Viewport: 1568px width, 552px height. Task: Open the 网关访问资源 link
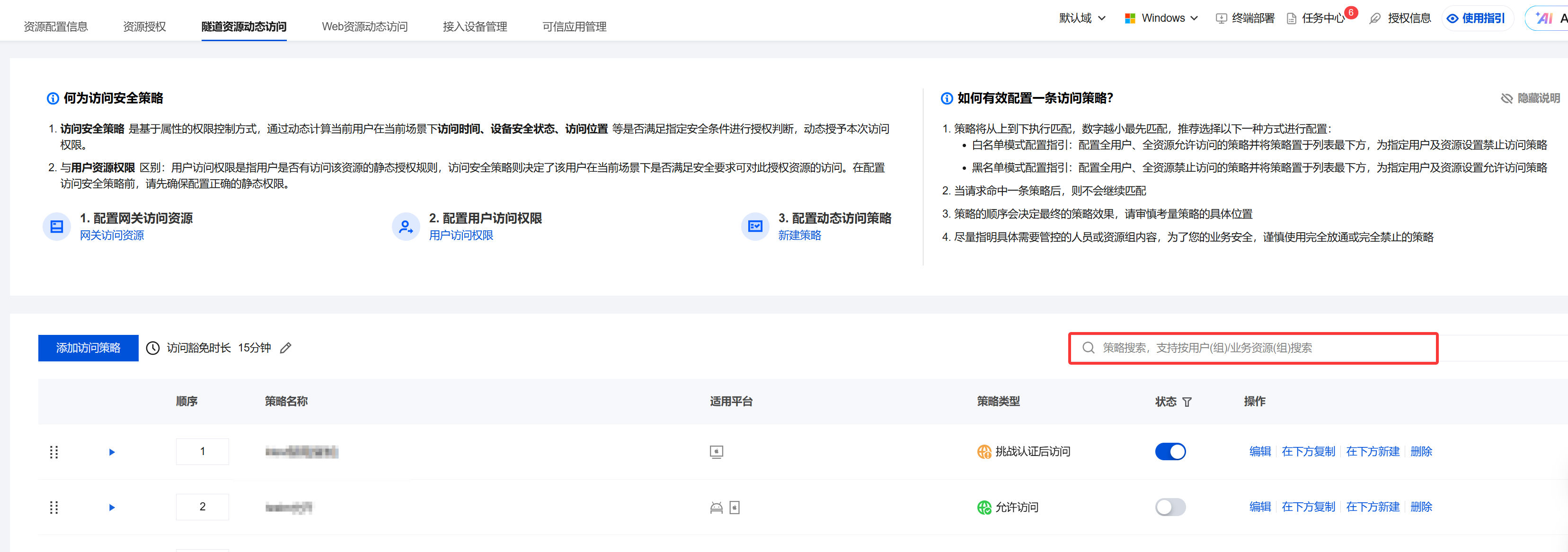pyautogui.click(x=112, y=235)
